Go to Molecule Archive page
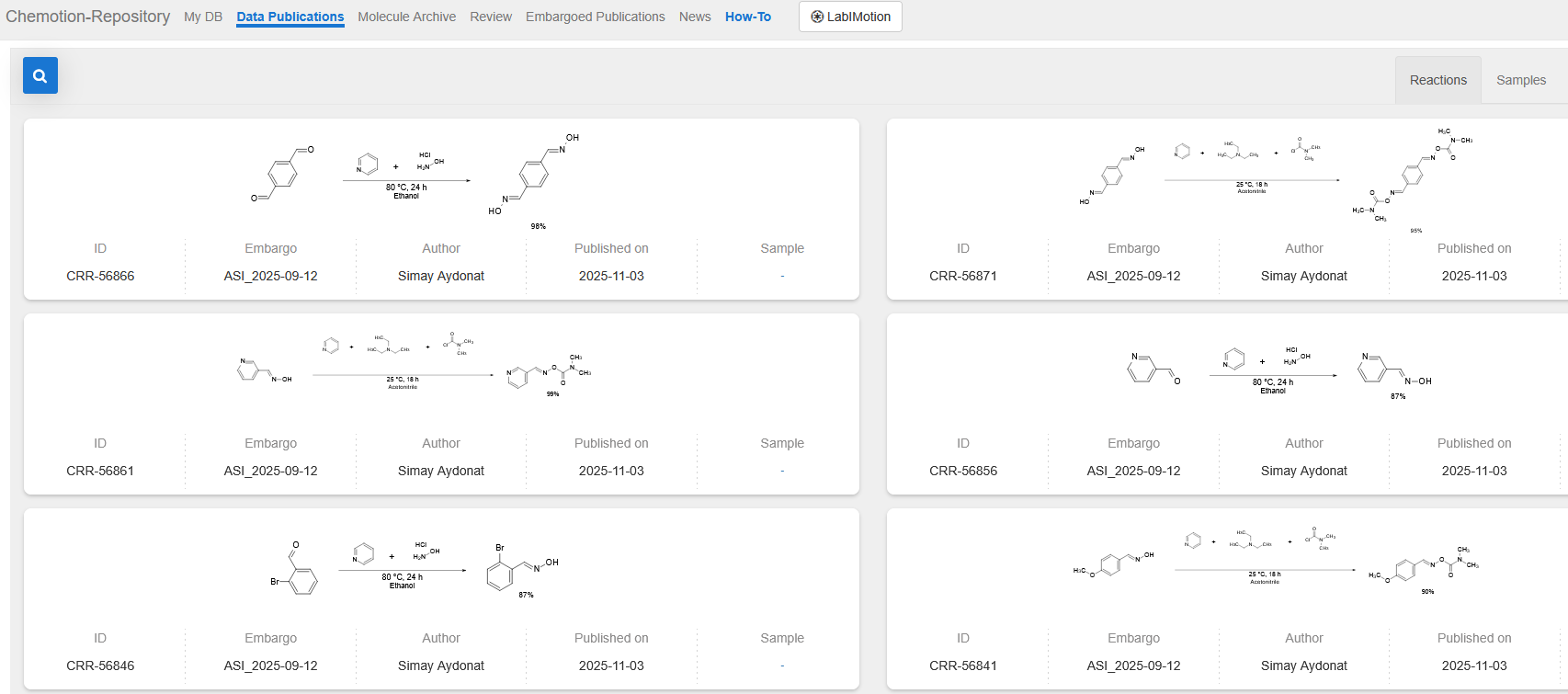The height and width of the screenshot is (694, 1568). [x=406, y=17]
